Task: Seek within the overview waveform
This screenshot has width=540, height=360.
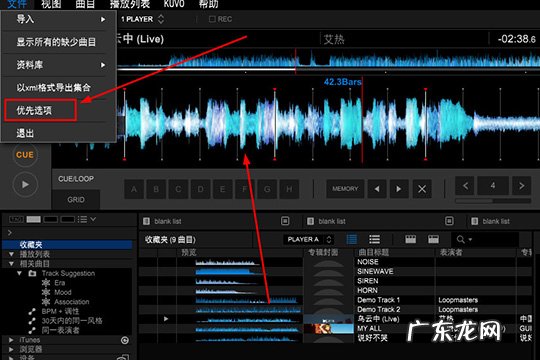Action: [329, 61]
